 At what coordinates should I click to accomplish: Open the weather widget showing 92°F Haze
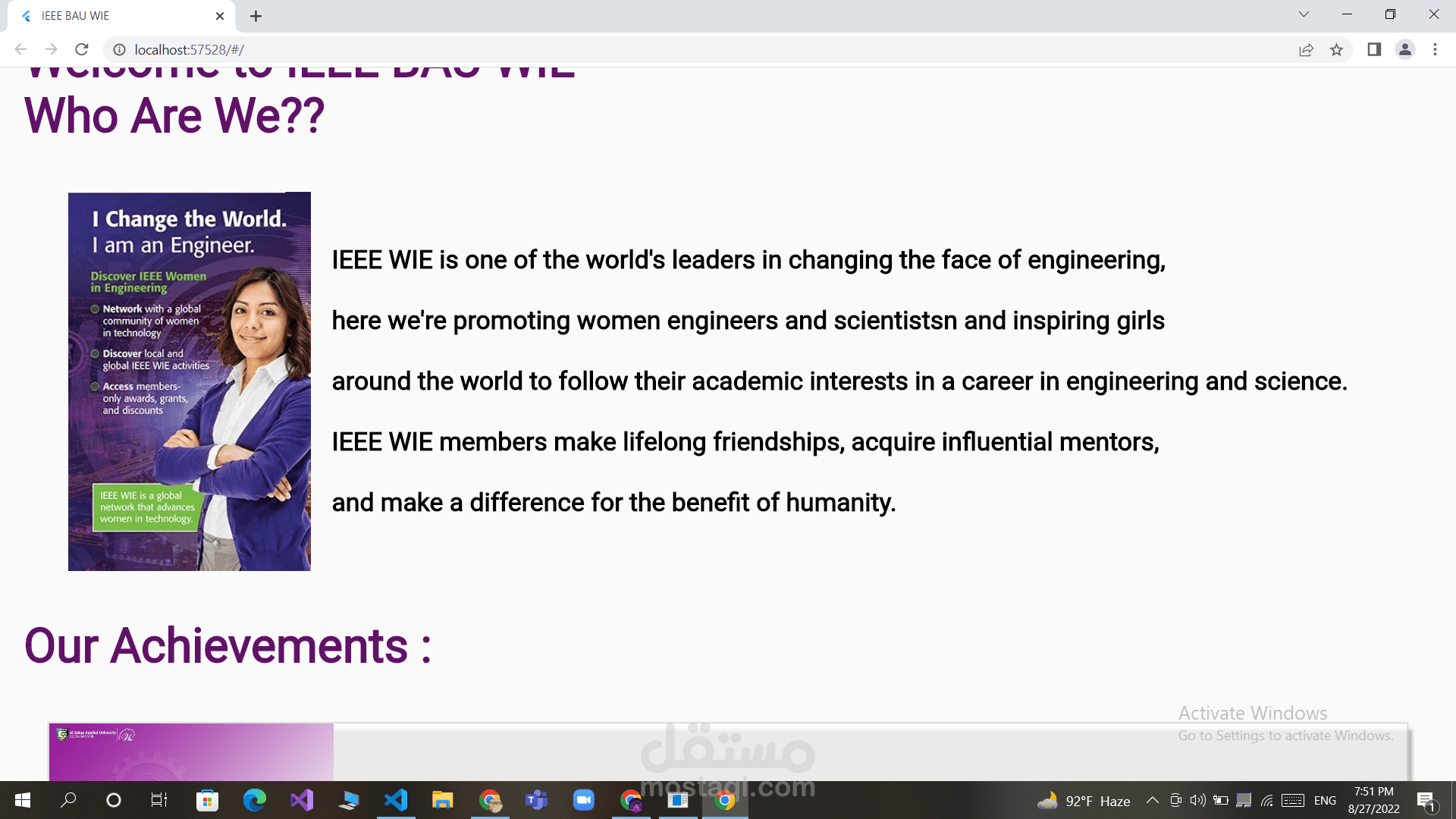1084,801
